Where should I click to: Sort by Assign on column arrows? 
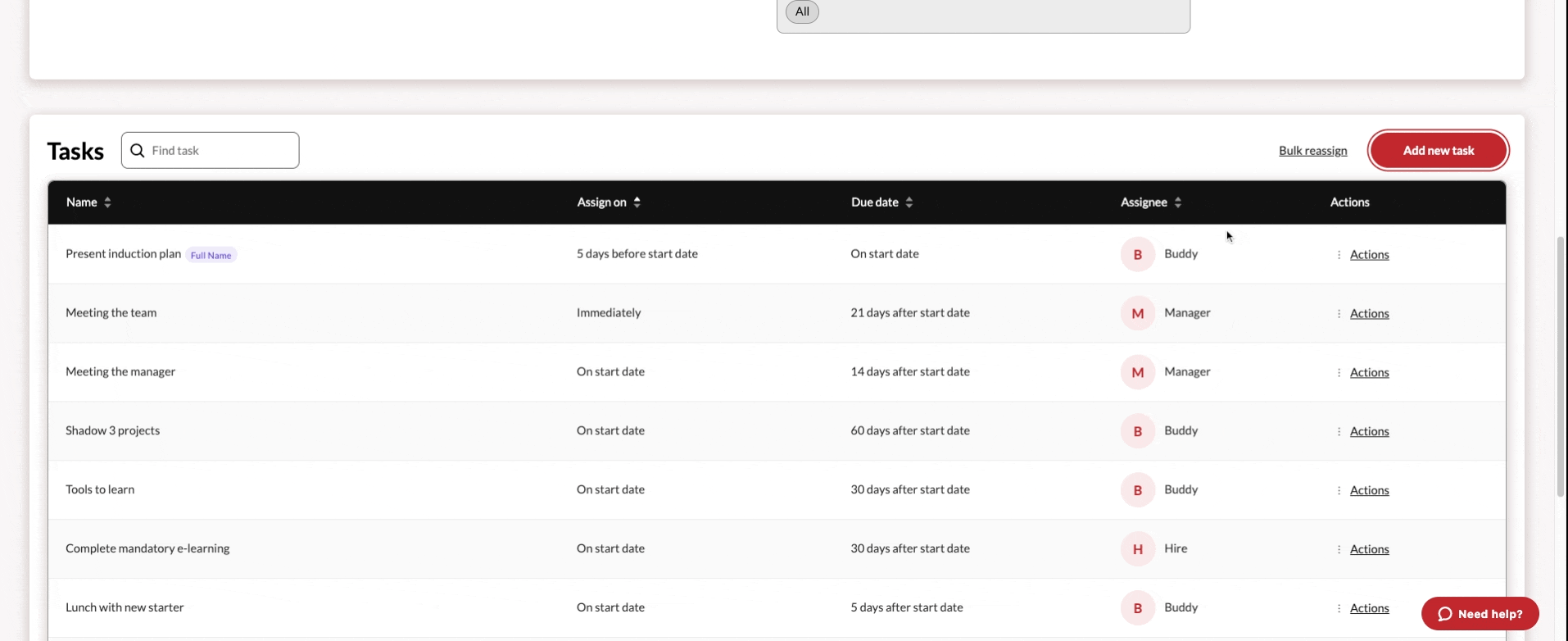[x=637, y=202]
